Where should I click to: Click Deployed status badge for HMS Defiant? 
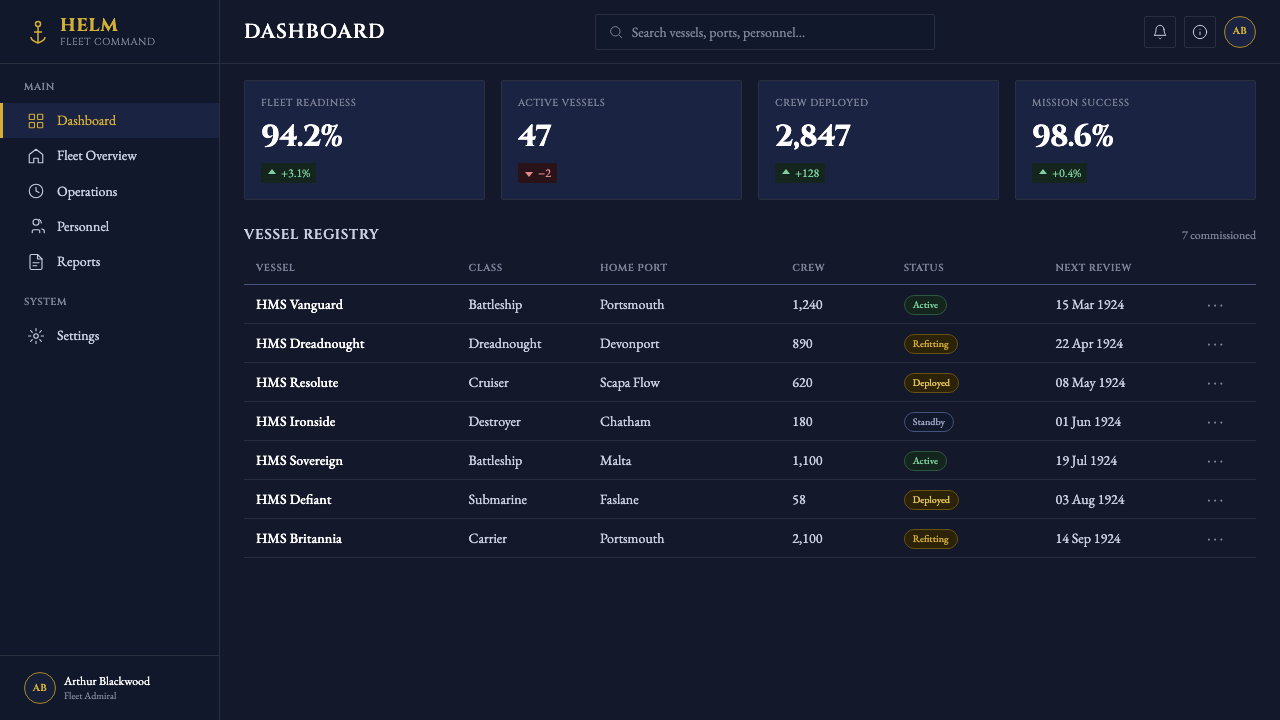(x=931, y=500)
